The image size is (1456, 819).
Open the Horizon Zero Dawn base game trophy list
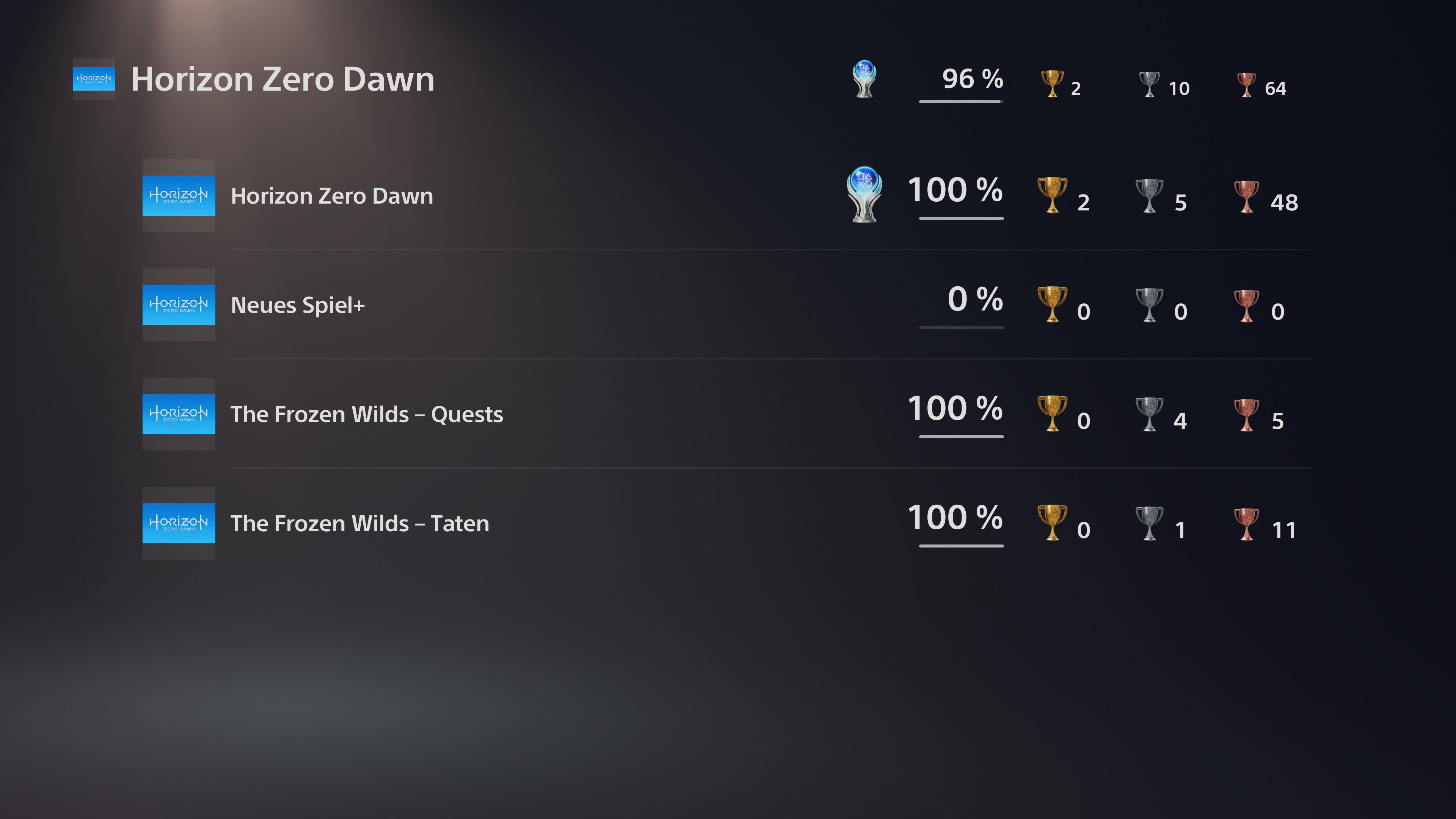pos(728,196)
